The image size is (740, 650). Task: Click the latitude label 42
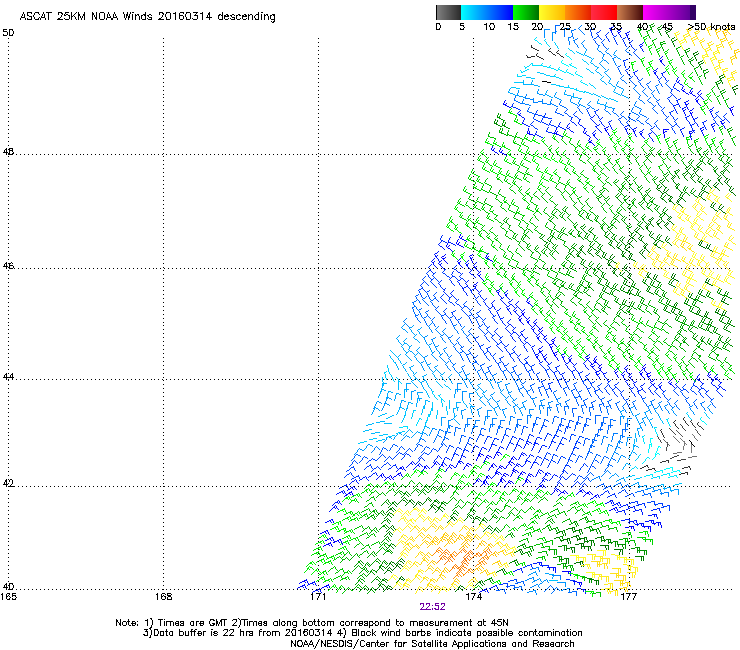[8, 484]
